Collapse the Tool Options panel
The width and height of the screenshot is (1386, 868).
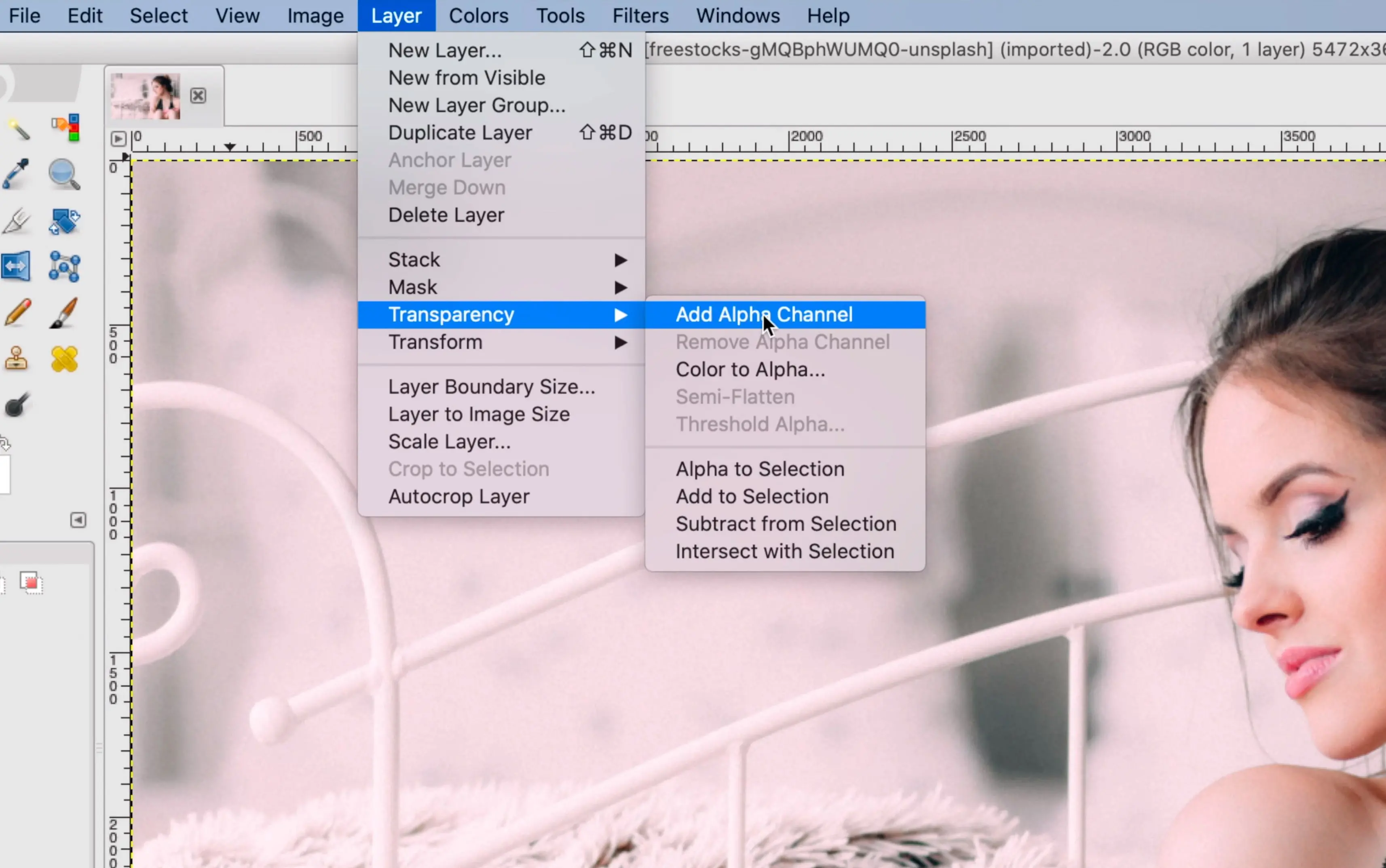pos(78,520)
